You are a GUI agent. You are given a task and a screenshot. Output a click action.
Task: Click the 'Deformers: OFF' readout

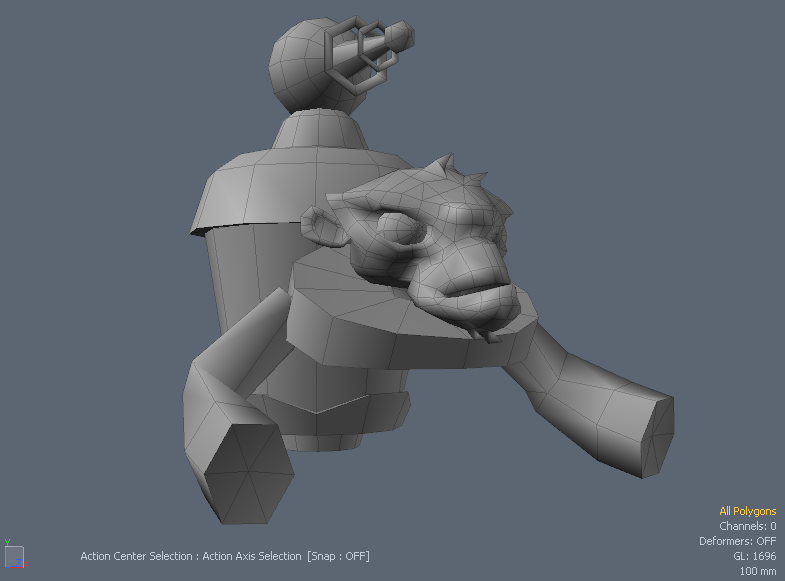click(x=737, y=541)
